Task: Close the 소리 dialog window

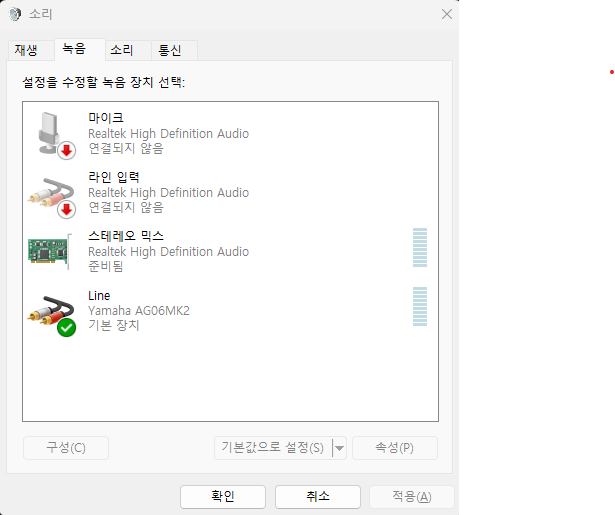Action: 446,14
